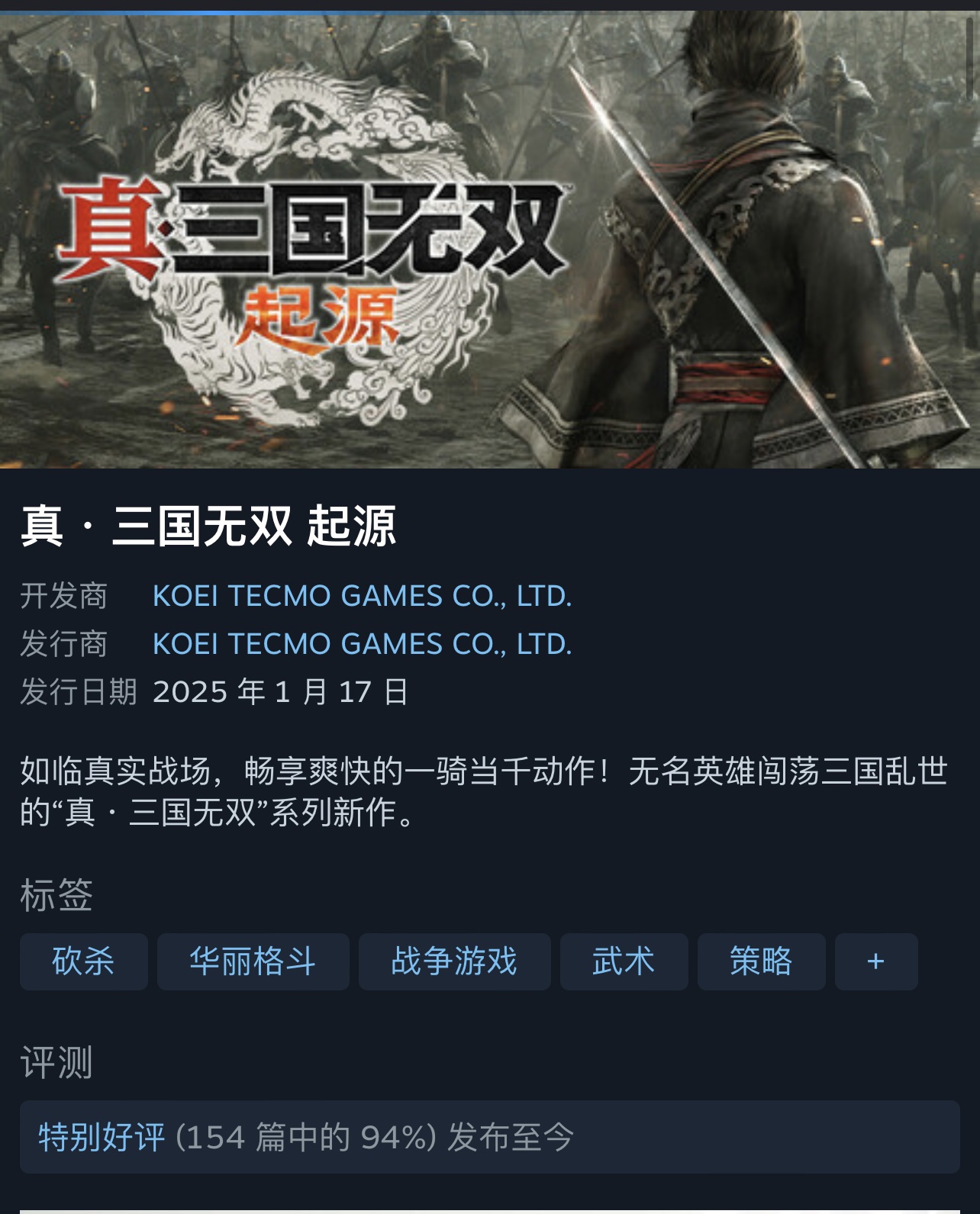Viewport: 980px width, 1214px height.
Task: Select the 华丽格斗 tag
Action: pos(253,961)
